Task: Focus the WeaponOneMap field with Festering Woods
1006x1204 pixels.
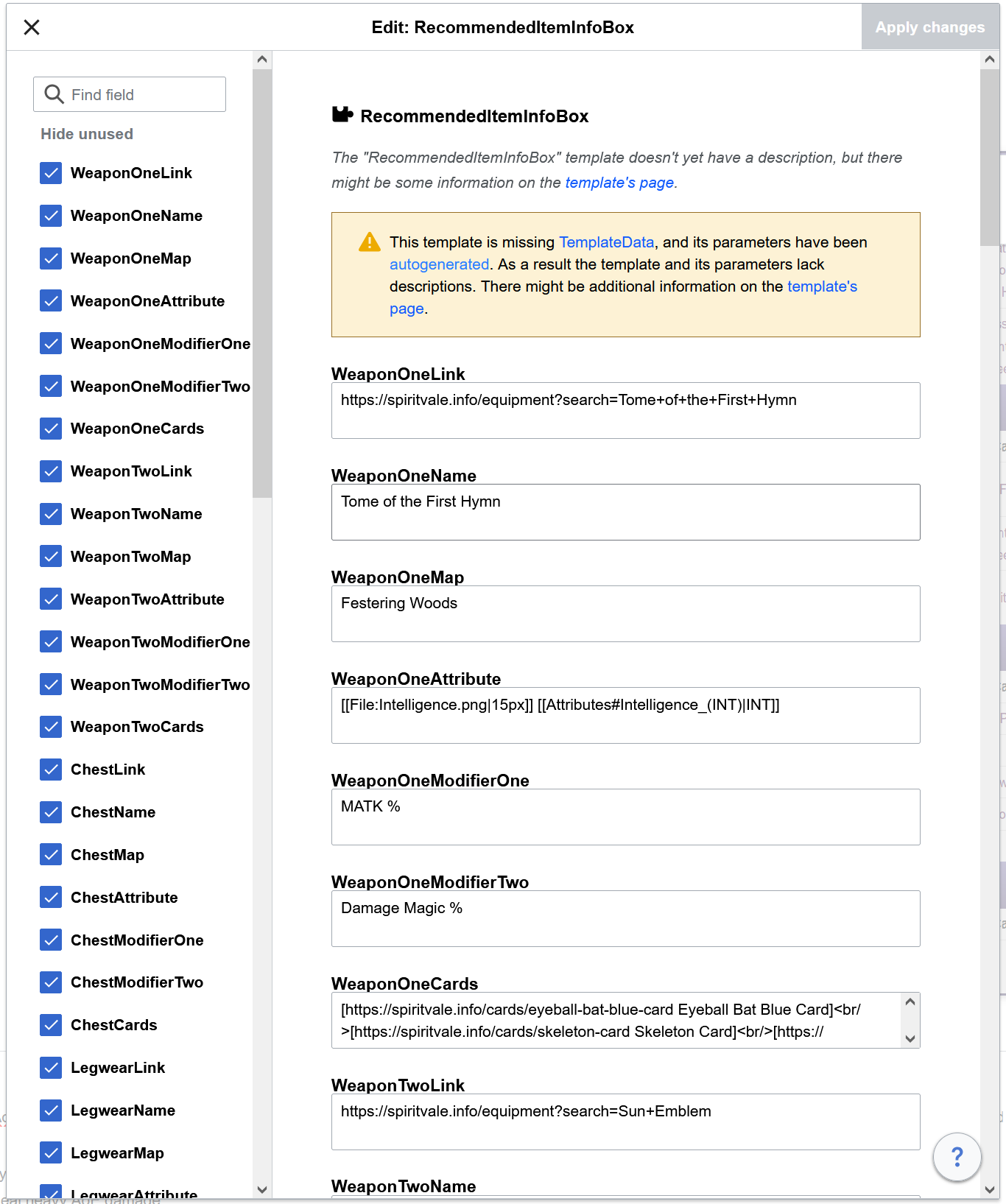Action: (626, 614)
